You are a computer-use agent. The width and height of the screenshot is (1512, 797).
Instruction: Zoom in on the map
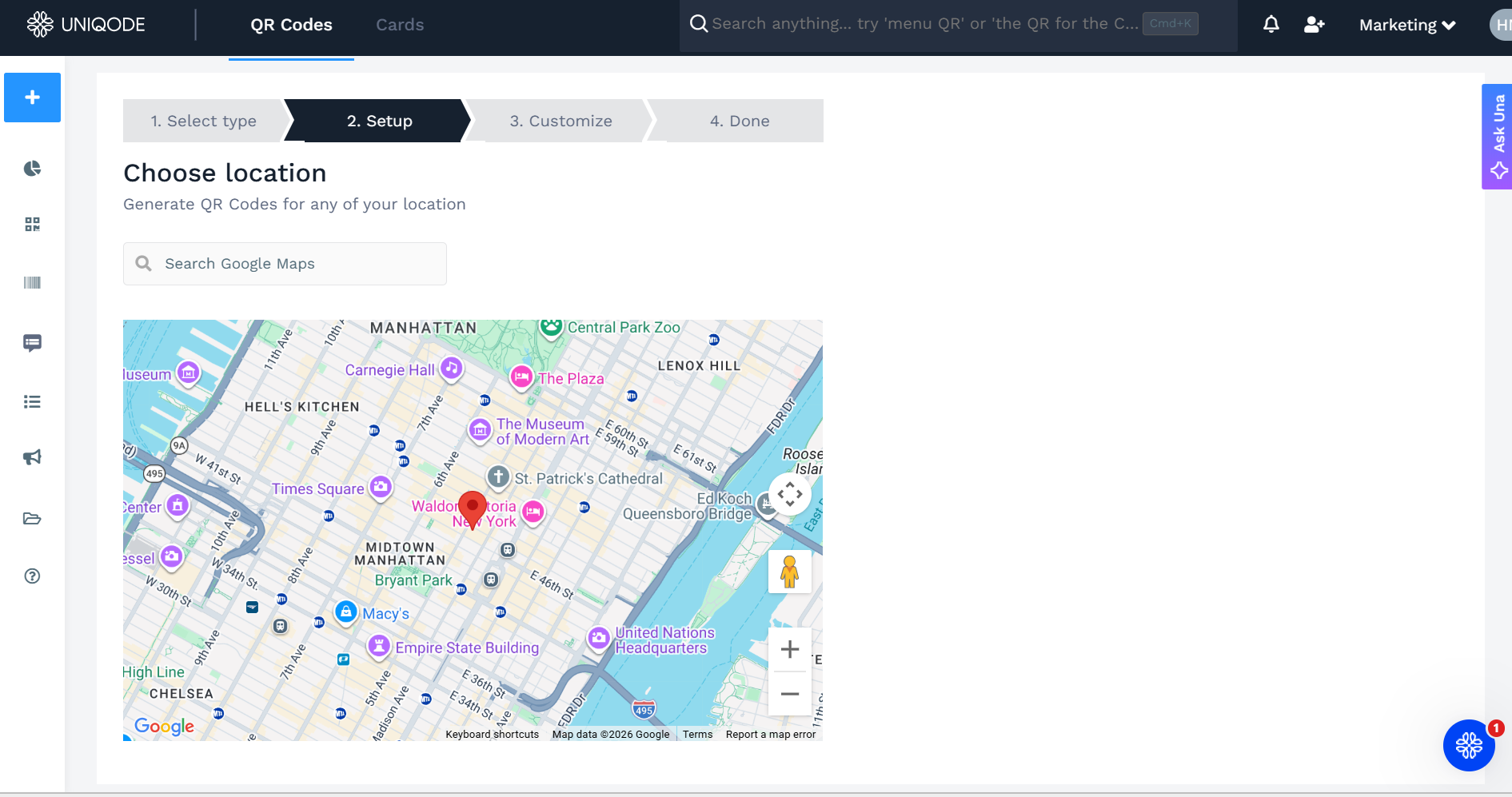790,649
